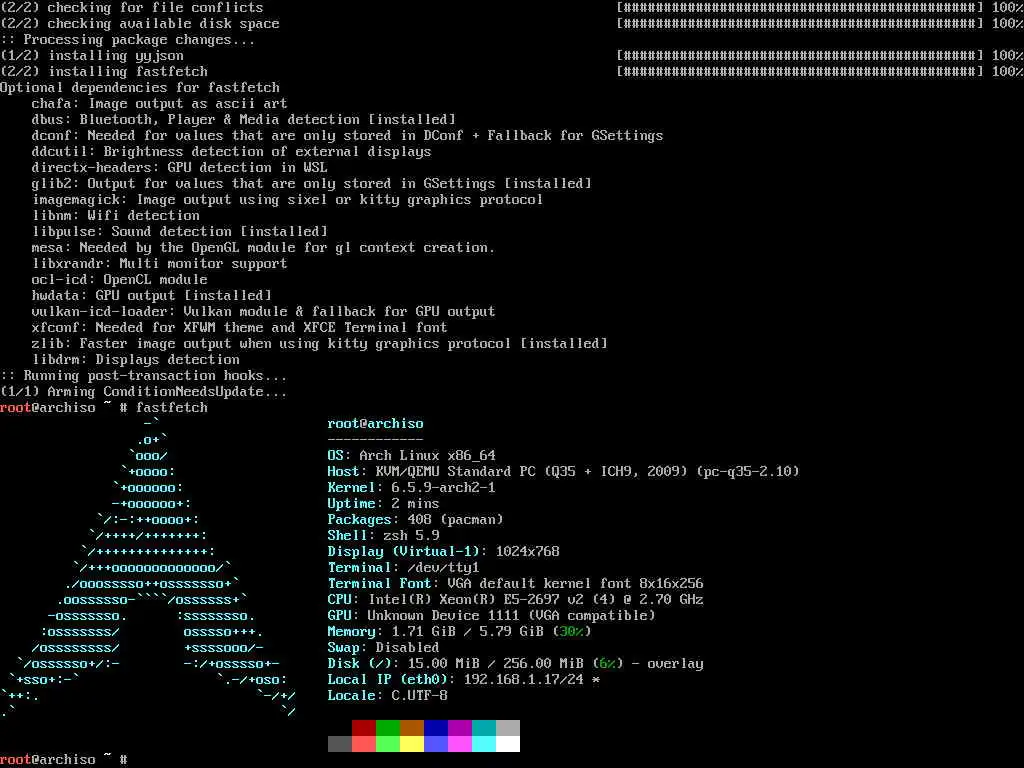
Task: Click the dark gray color swatch
Action: pyautogui.click(x=340, y=744)
